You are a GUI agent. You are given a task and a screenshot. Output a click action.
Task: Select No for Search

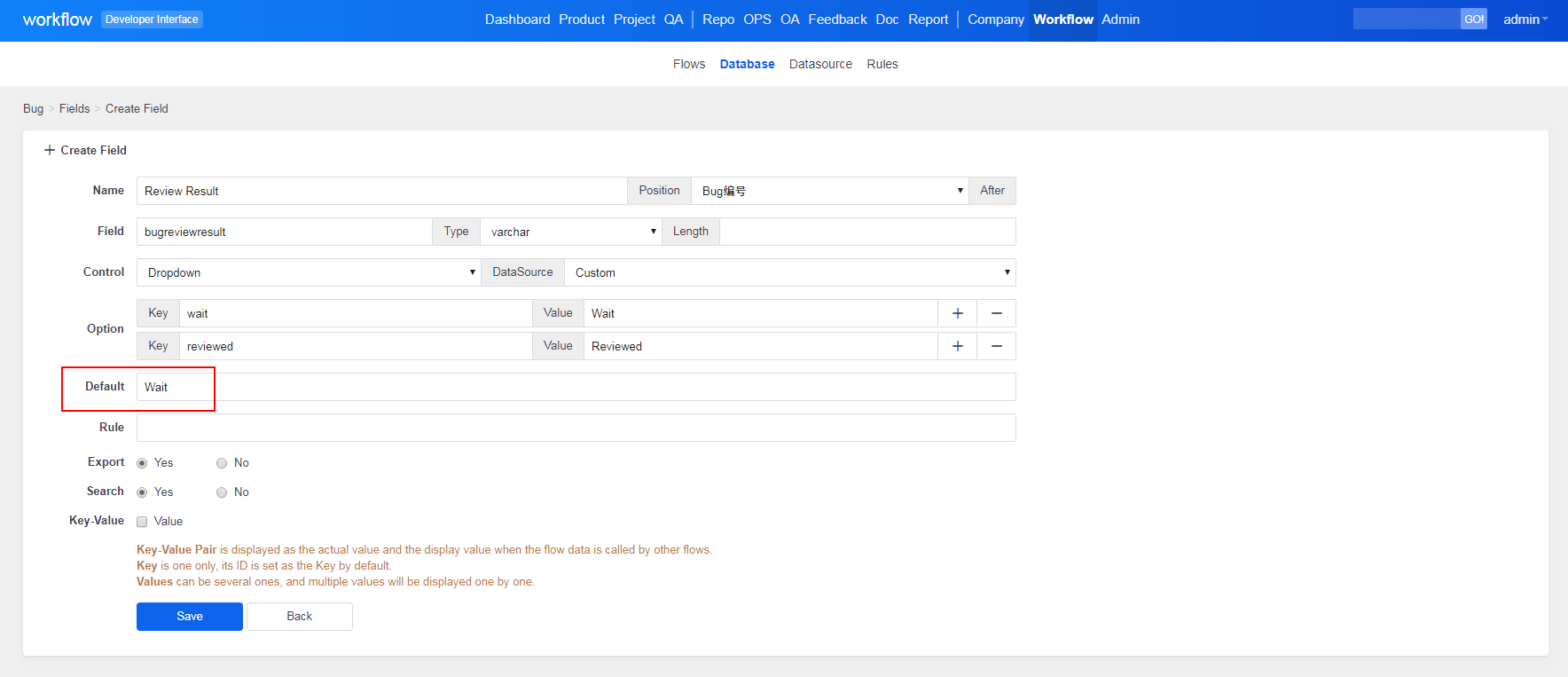click(222, 492)
